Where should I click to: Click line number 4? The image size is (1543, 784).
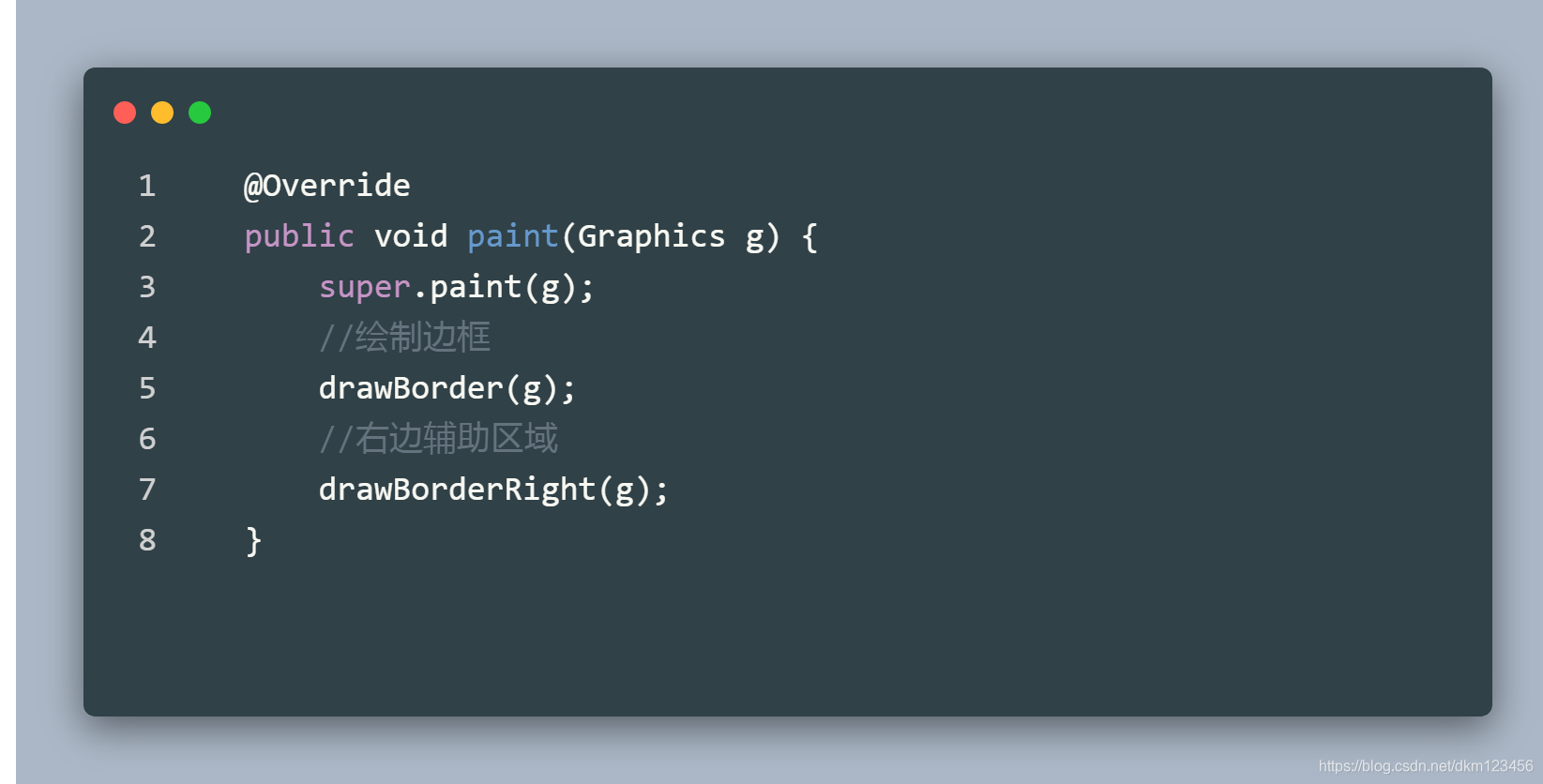click(147, 338)
